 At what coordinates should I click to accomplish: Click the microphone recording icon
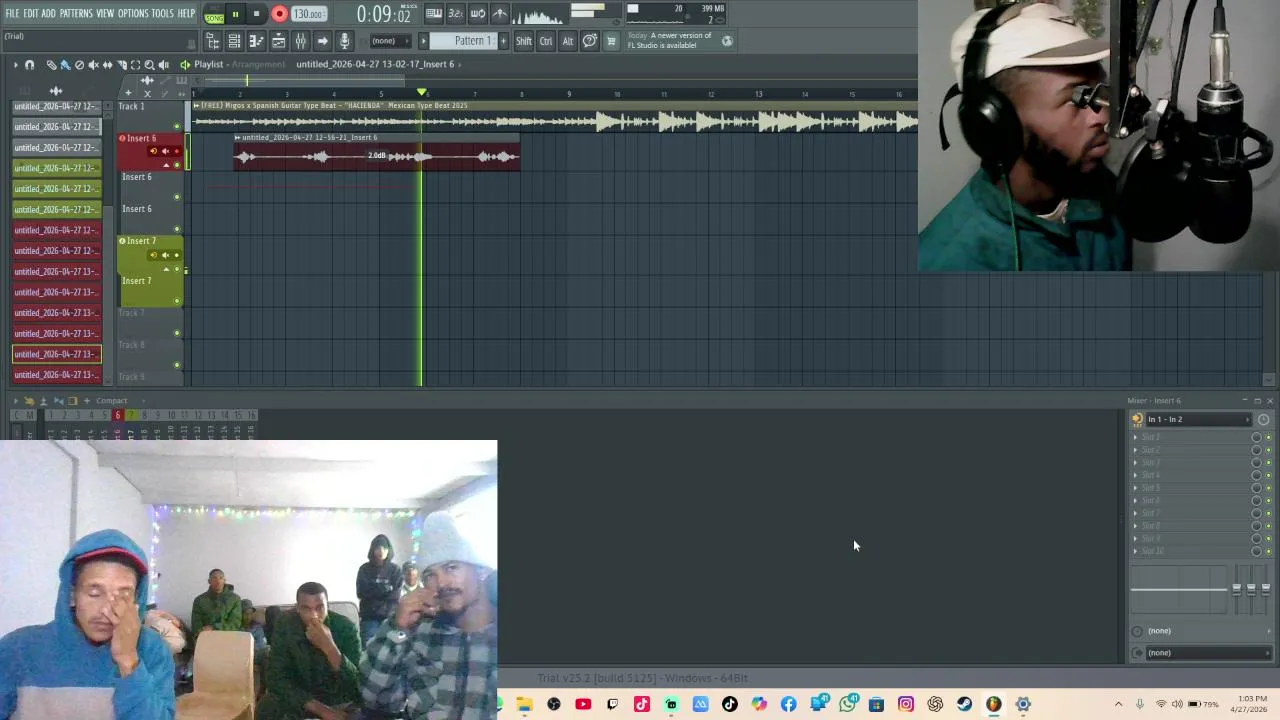(x=344, y=41)
